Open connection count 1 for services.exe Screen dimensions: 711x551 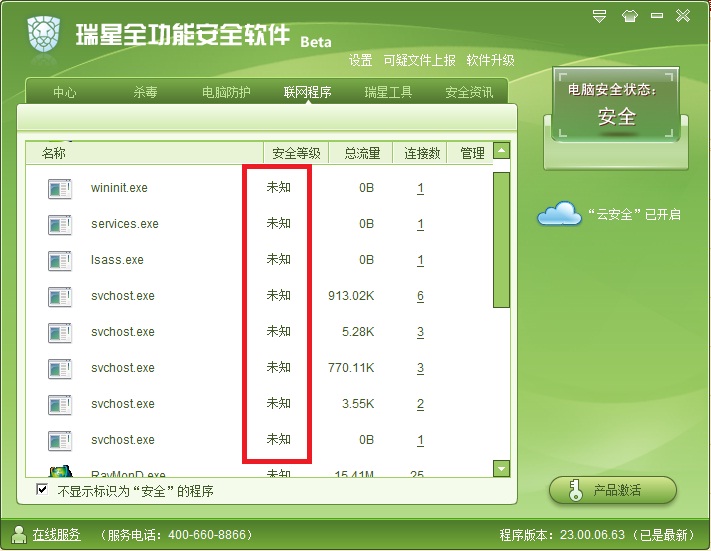click(x=420, y=224)
